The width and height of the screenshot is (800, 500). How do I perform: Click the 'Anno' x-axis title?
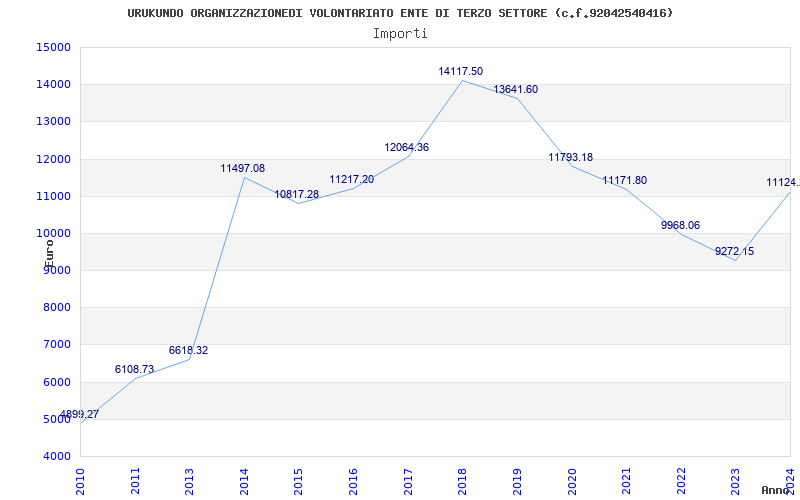click(776, 490)
